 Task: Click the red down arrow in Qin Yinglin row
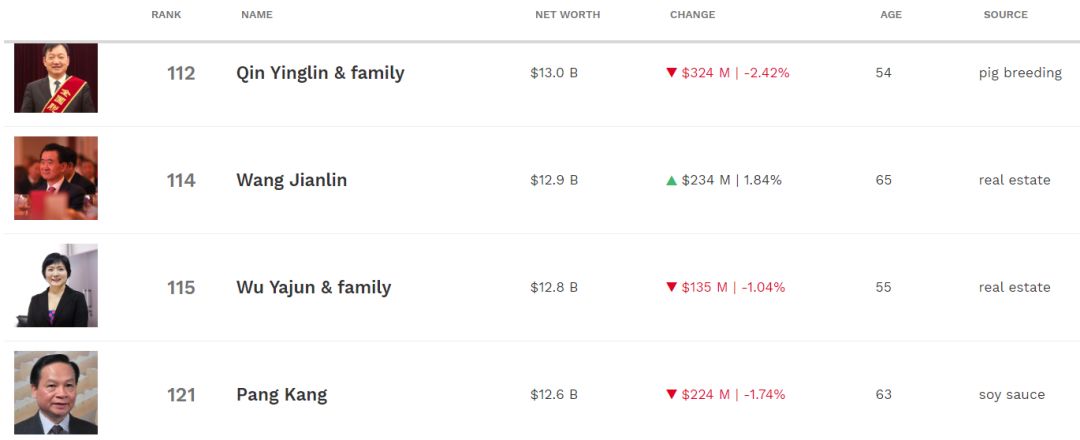pos(672,72)
